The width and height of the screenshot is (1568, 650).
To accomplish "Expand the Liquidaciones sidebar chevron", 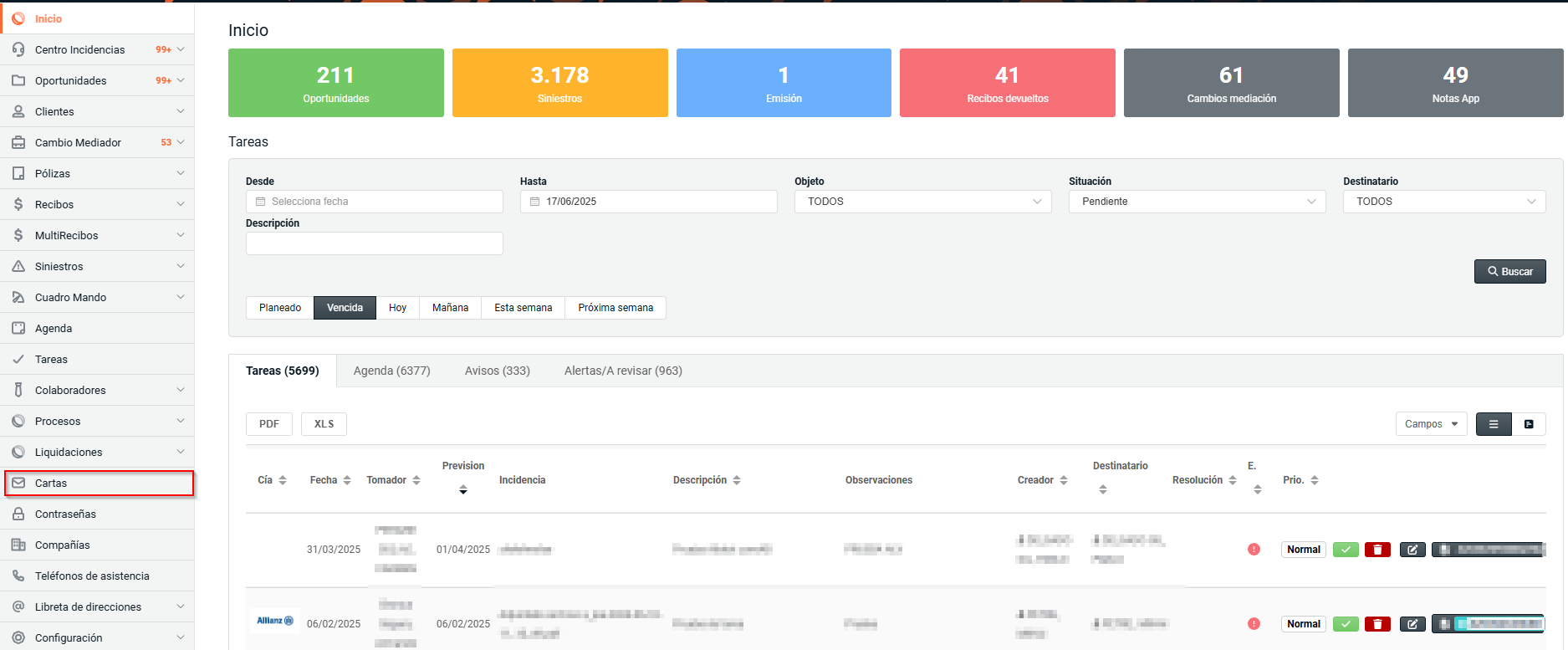I will coord(181,452).
